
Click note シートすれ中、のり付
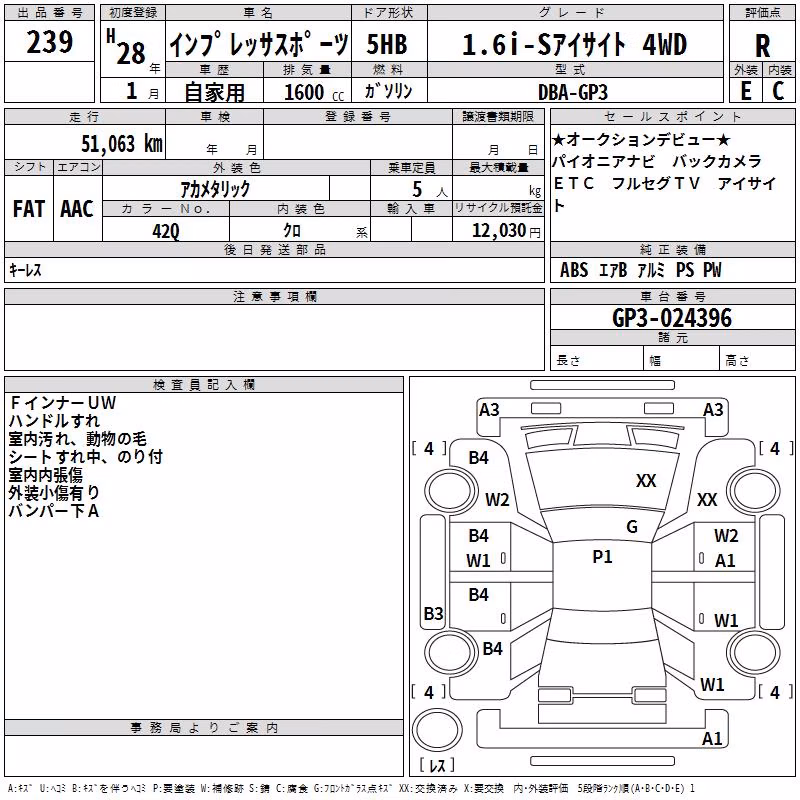click(86, 457)
